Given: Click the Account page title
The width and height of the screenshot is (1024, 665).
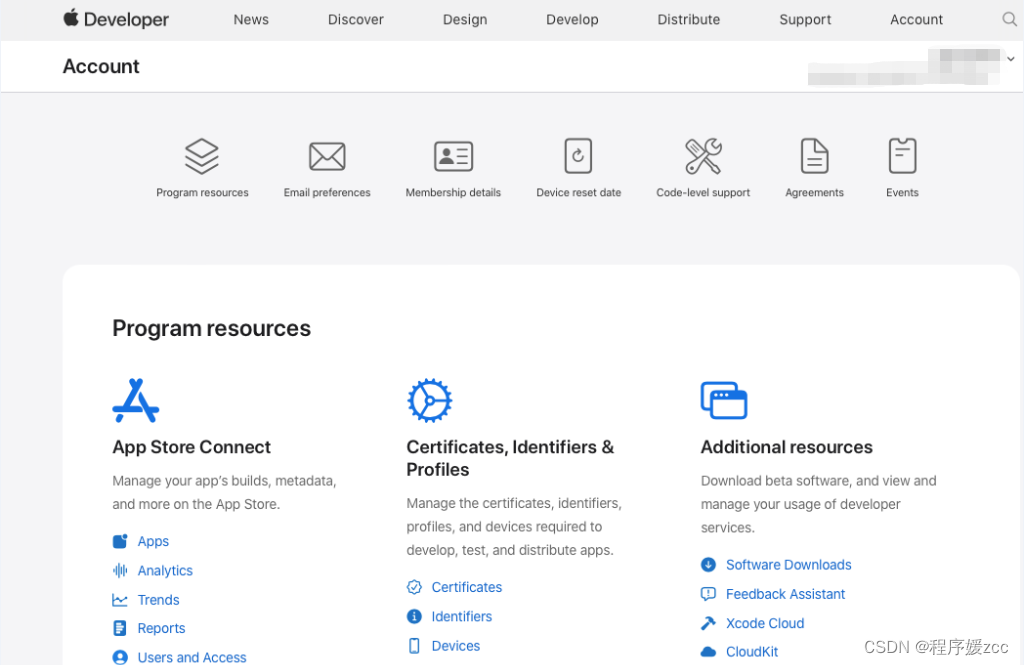Looking at the screenshot, I should pos(101,67).
